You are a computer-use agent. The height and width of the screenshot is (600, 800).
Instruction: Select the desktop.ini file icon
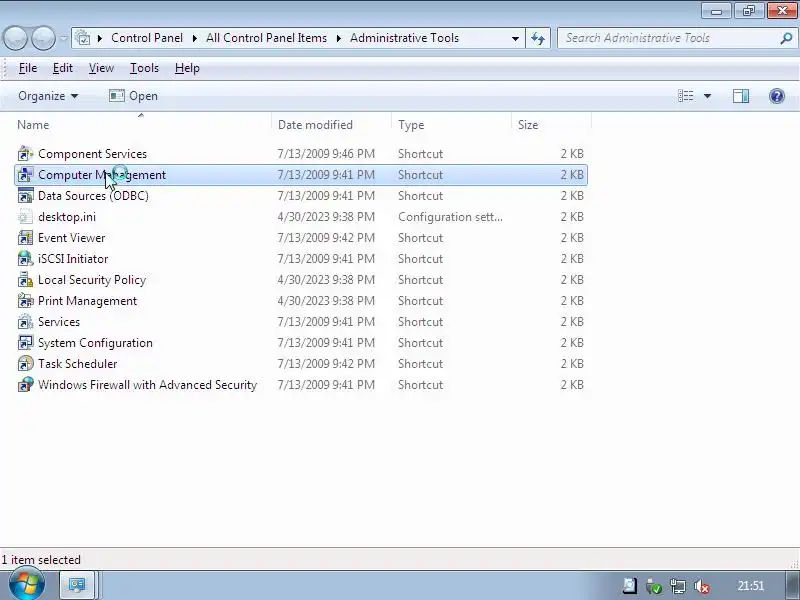[x=25, y=217]
